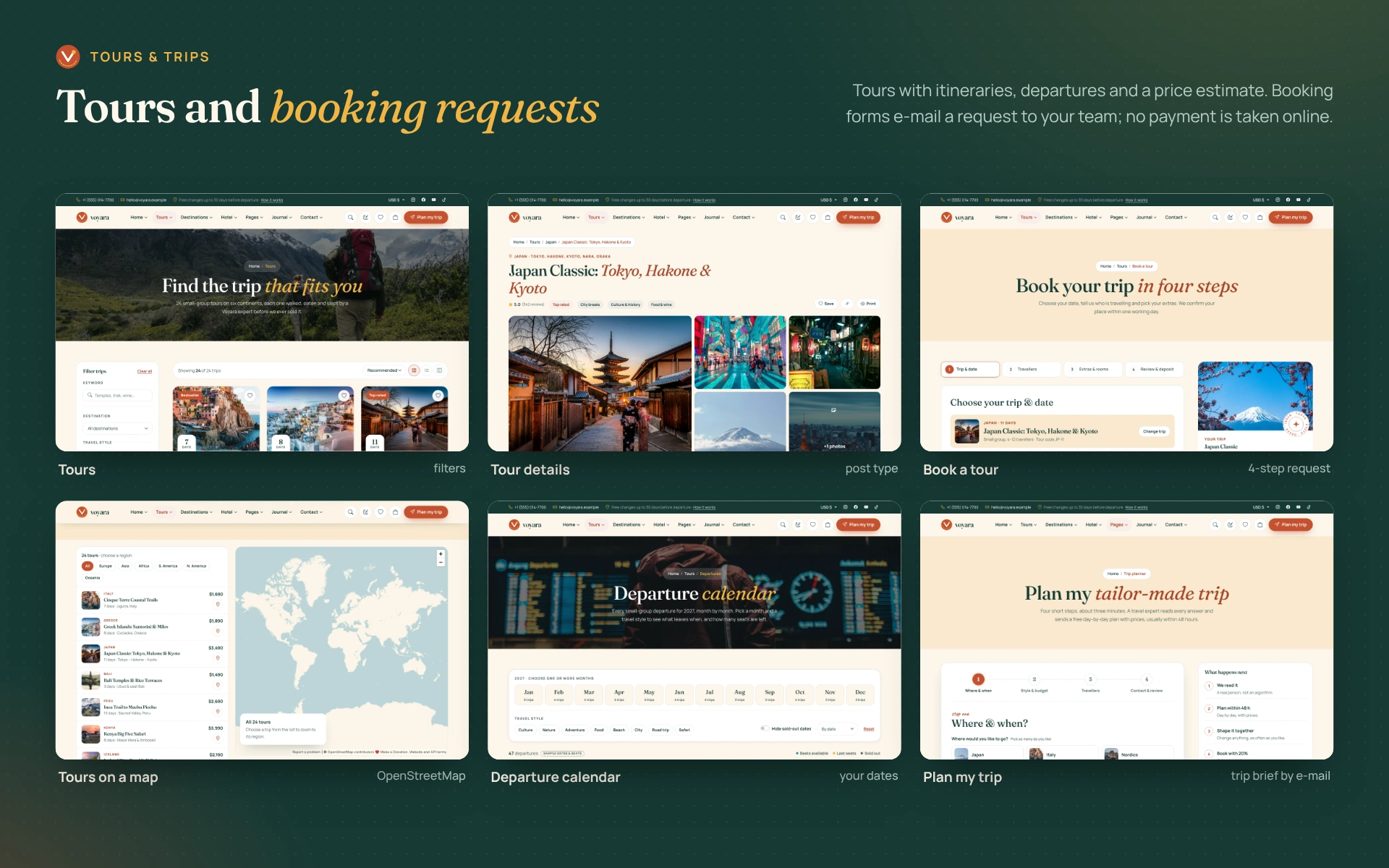The height and width of the screenshot is (868, 1389).
Task: Open the By date sort dropdown
Action: pos(838,729)
